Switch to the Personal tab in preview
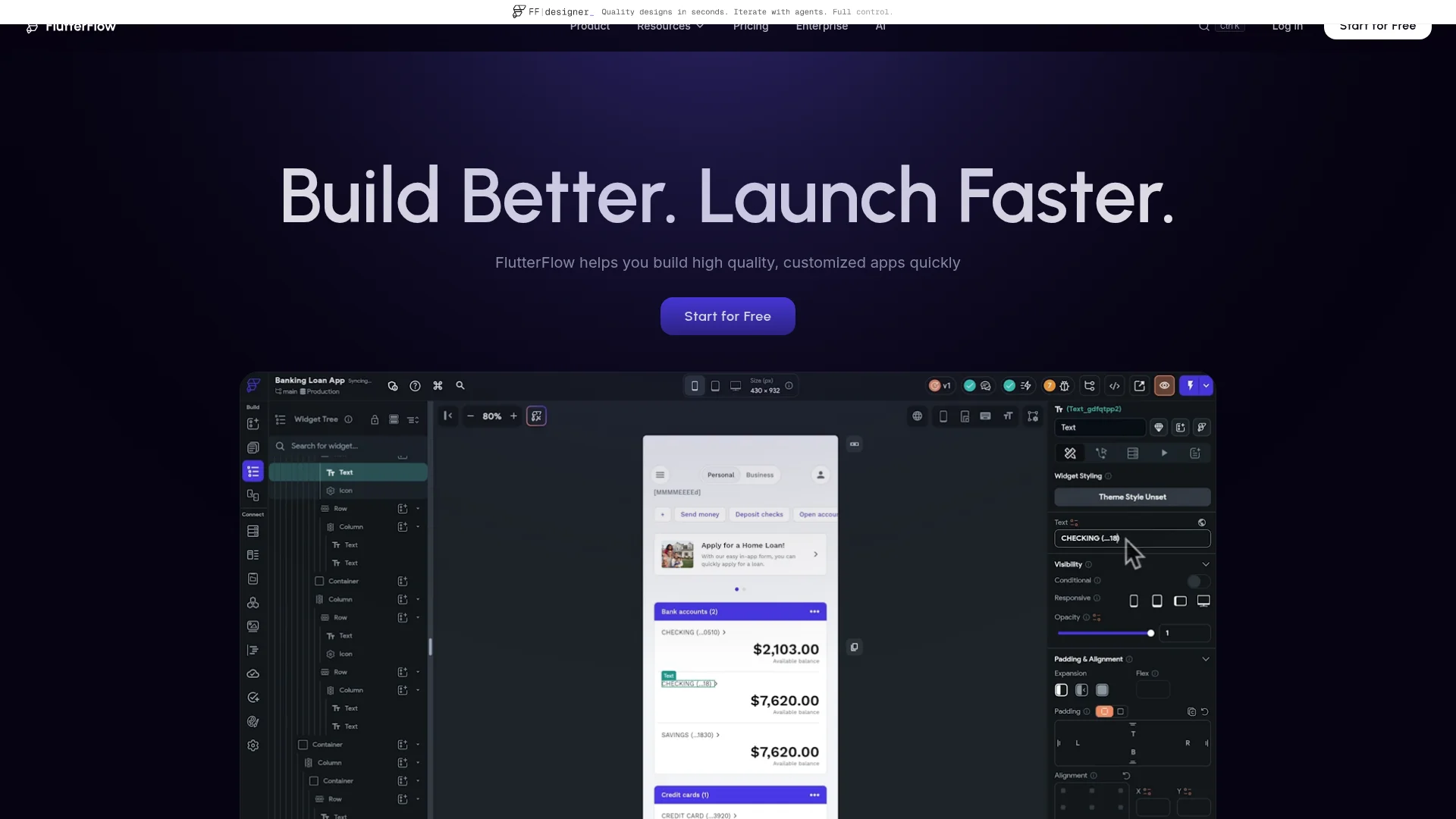Viewport: 1456px width, 819px height. 720,475
